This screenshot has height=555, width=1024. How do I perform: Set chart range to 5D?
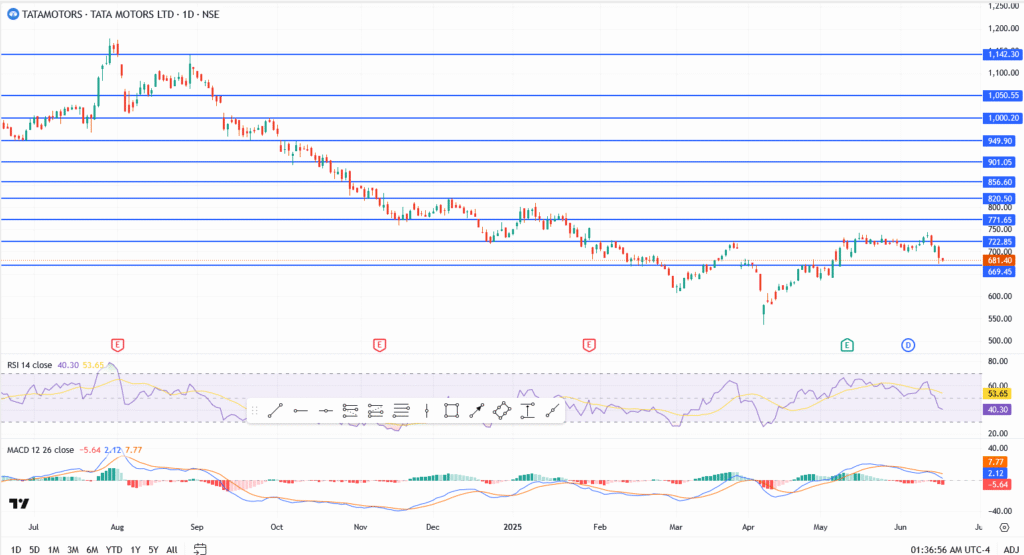tap(34, 550)
